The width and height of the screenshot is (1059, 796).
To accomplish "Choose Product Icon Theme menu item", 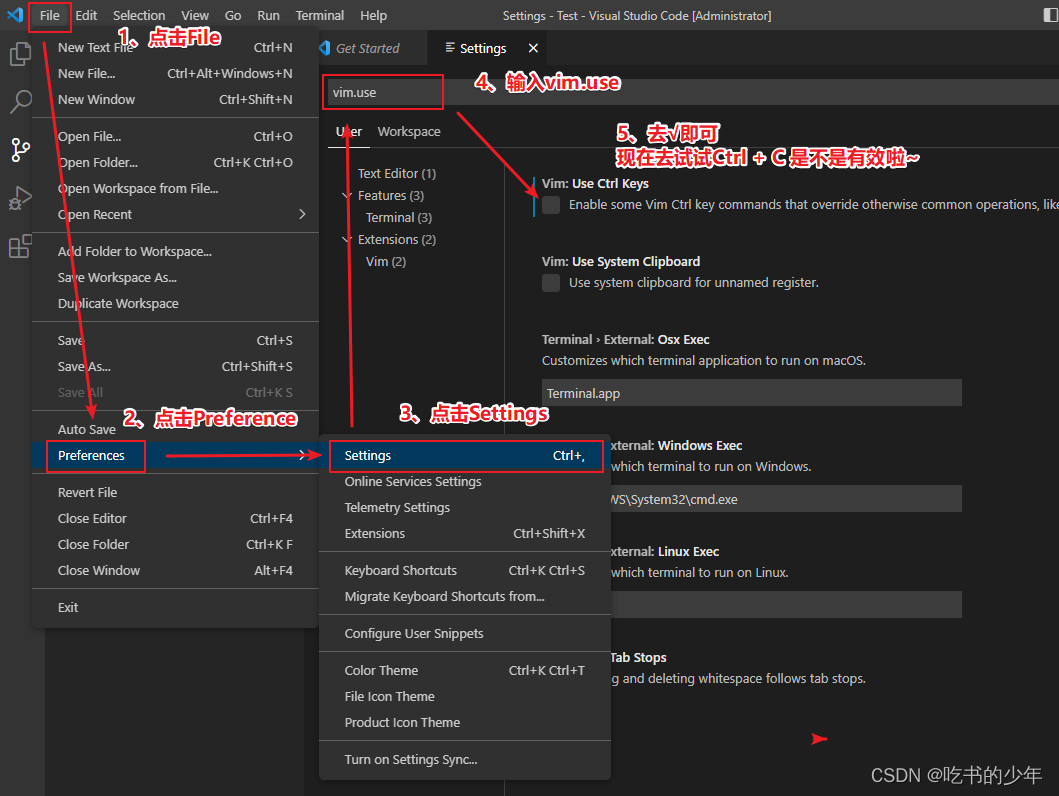I will click(465, 722).
